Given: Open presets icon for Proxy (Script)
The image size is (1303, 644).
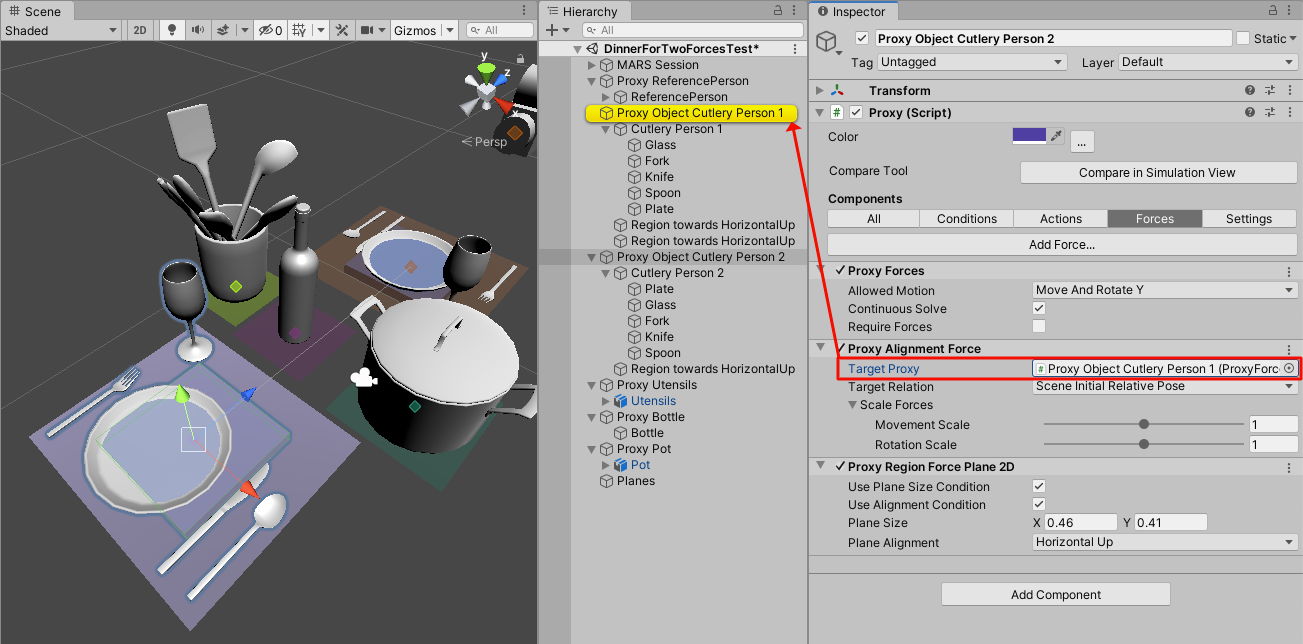Looking at the screenshot, I should (x=1269, y=113).
